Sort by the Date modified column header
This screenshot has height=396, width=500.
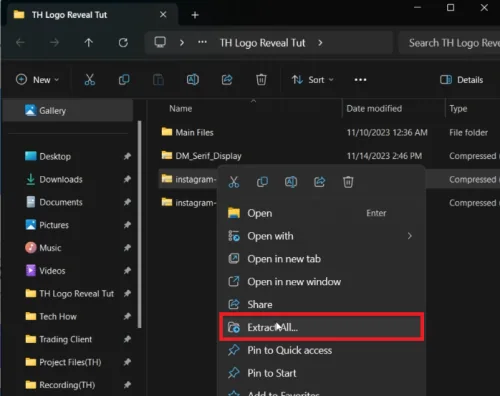tap(374, 109)
